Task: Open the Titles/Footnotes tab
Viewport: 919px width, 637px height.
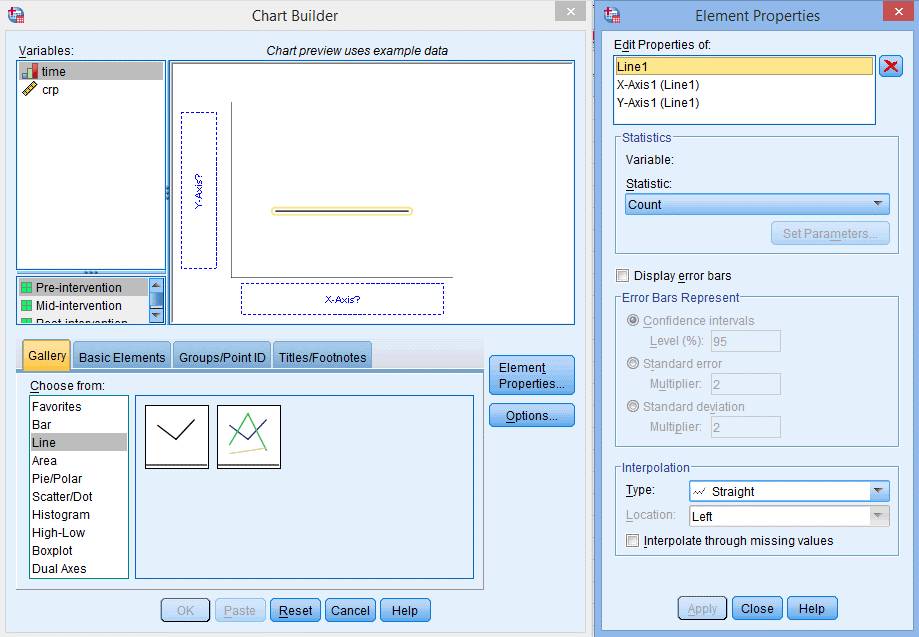Action: coord(322,357)
